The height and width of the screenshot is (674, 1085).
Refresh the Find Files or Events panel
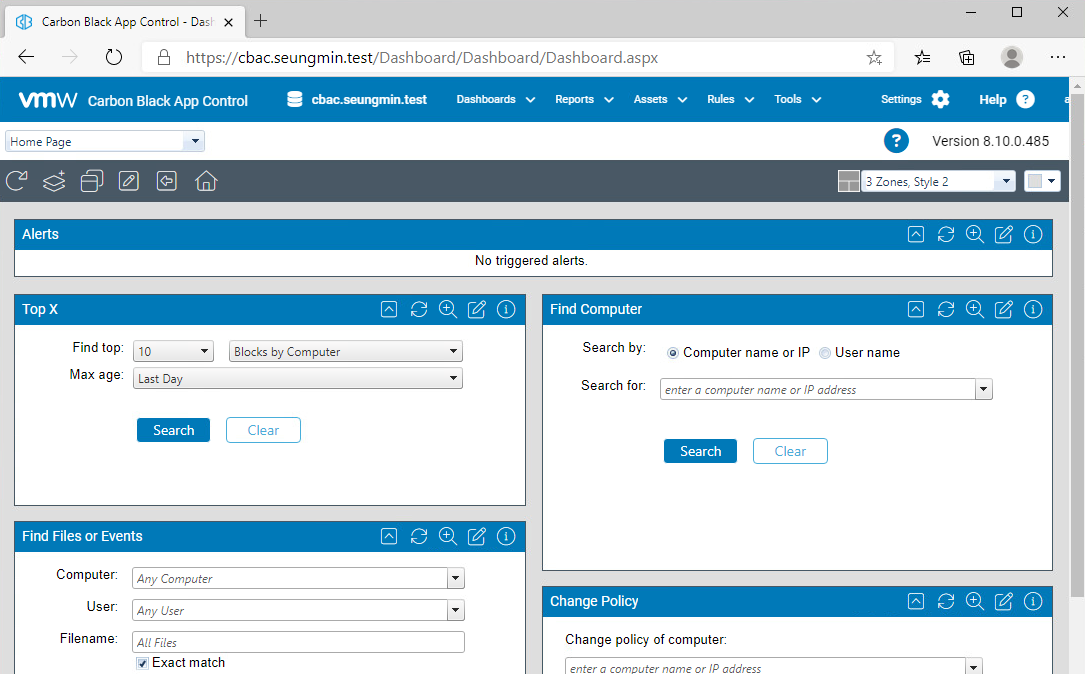[419, 536]
